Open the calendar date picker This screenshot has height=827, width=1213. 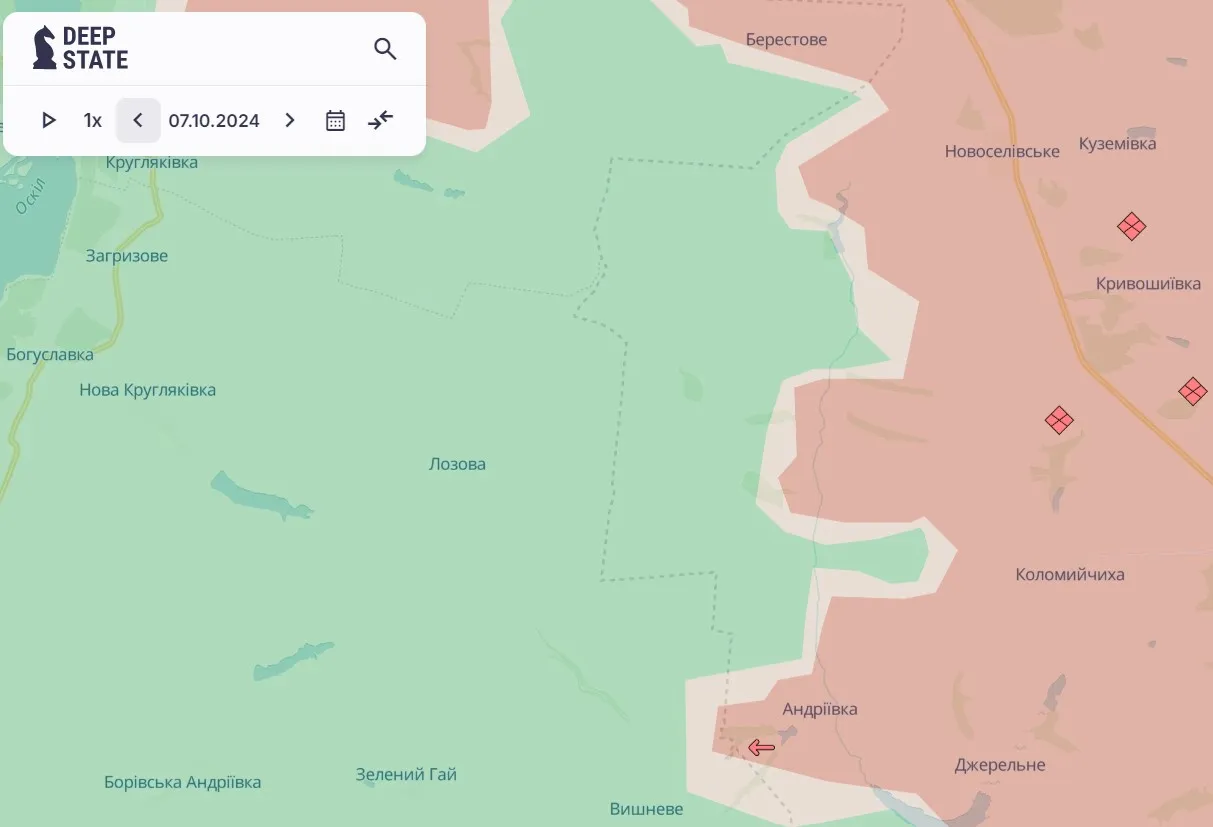click(335, 121)
